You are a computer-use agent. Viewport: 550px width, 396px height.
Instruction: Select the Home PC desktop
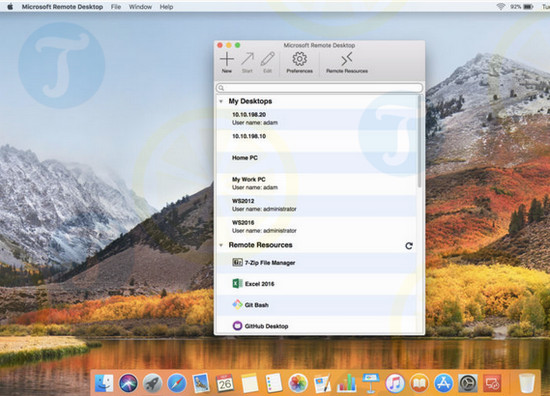tap(316, 162)
